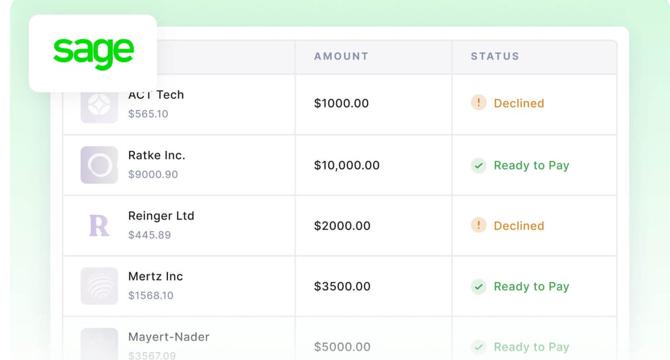The image size is (670, 360).
Task: Click the orange warning icon for Reinger Ltd
Action: [479, 225]
